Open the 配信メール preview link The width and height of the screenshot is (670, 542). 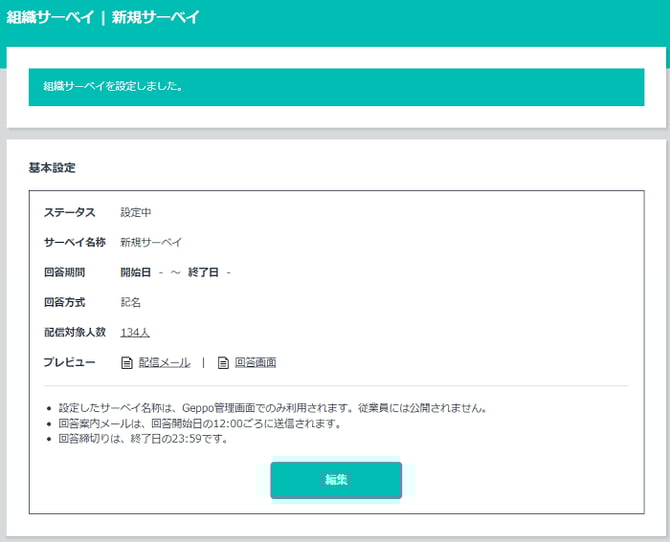[x=164, y=362]
